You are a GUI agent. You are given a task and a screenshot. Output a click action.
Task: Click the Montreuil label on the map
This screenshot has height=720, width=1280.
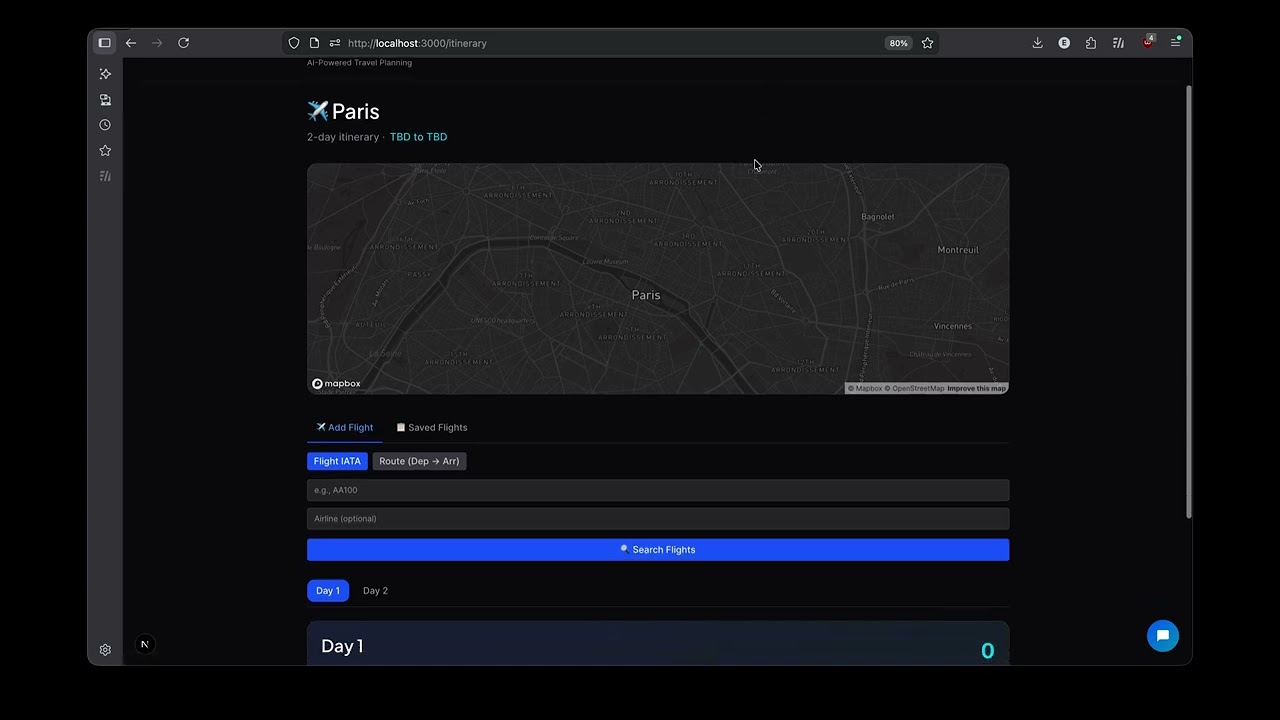[958, 250]
